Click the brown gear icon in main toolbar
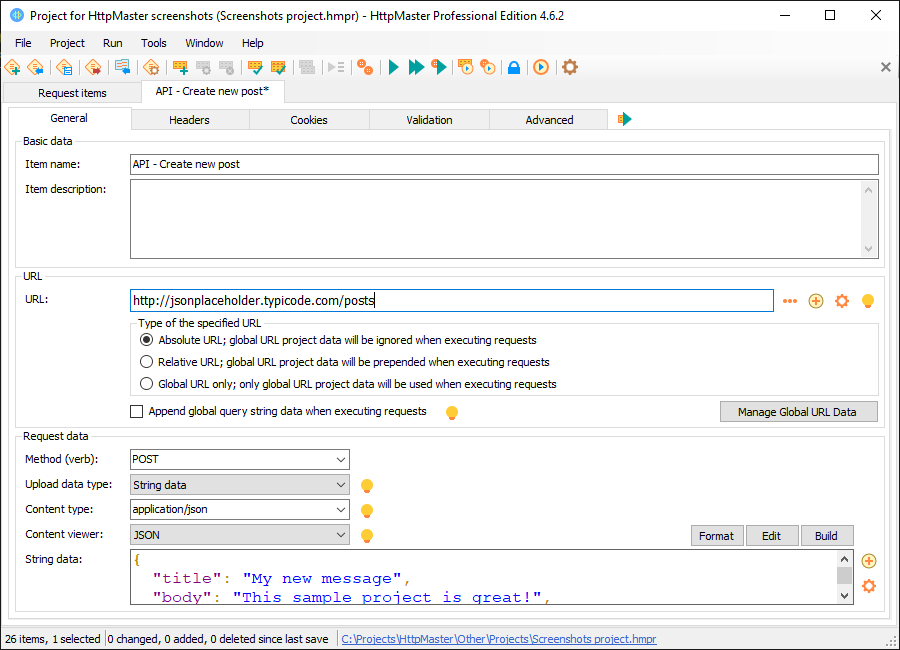This screenshot has height=650, width=900. [570, 67]
